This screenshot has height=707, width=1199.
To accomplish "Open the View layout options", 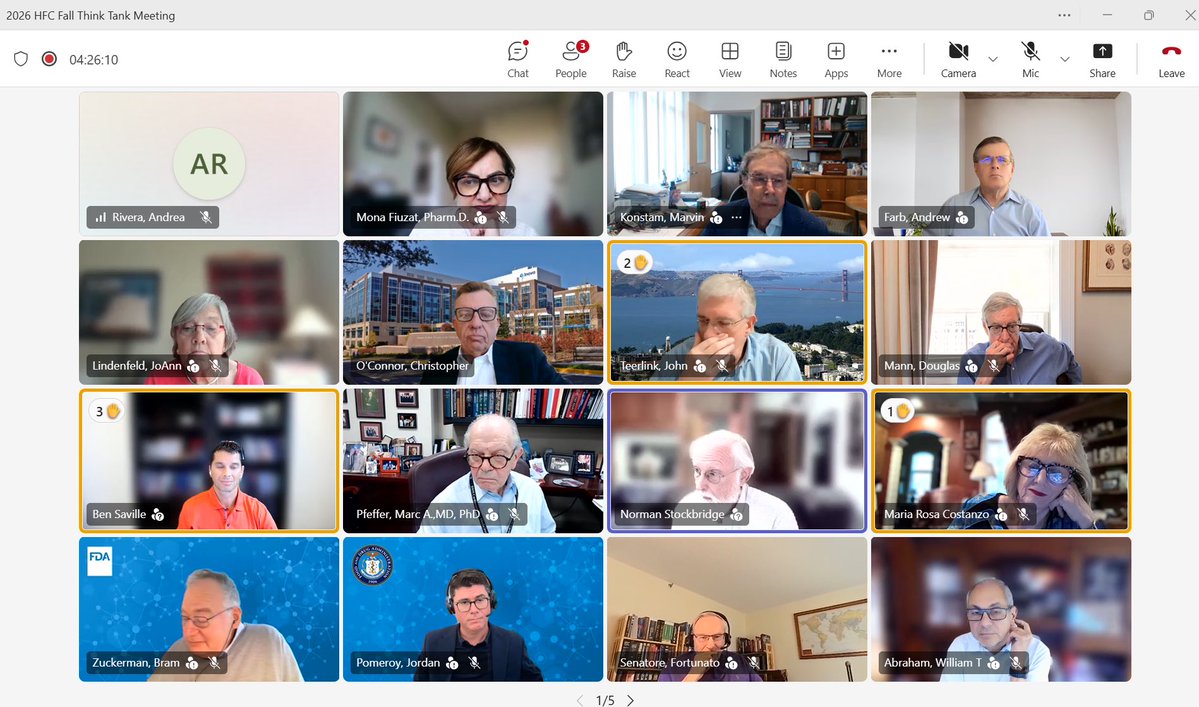I will pos(729,60).
